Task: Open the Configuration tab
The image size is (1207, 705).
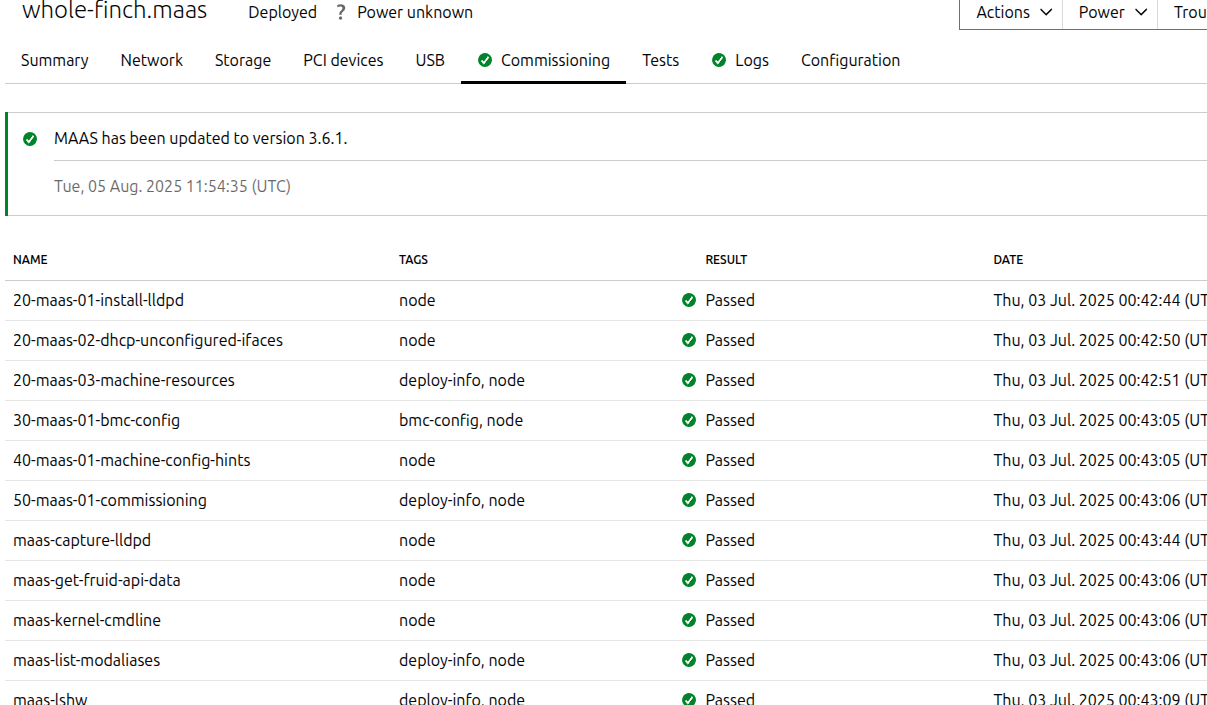Action: pyautogui.click(x=850, y=60)
